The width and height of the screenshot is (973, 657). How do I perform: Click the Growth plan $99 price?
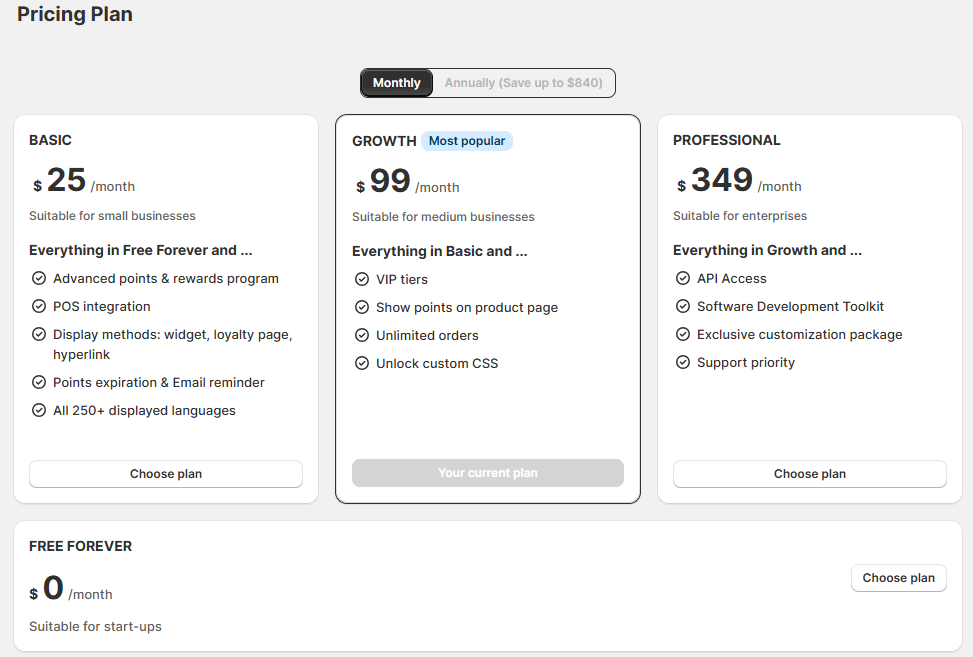click(390, 182)
